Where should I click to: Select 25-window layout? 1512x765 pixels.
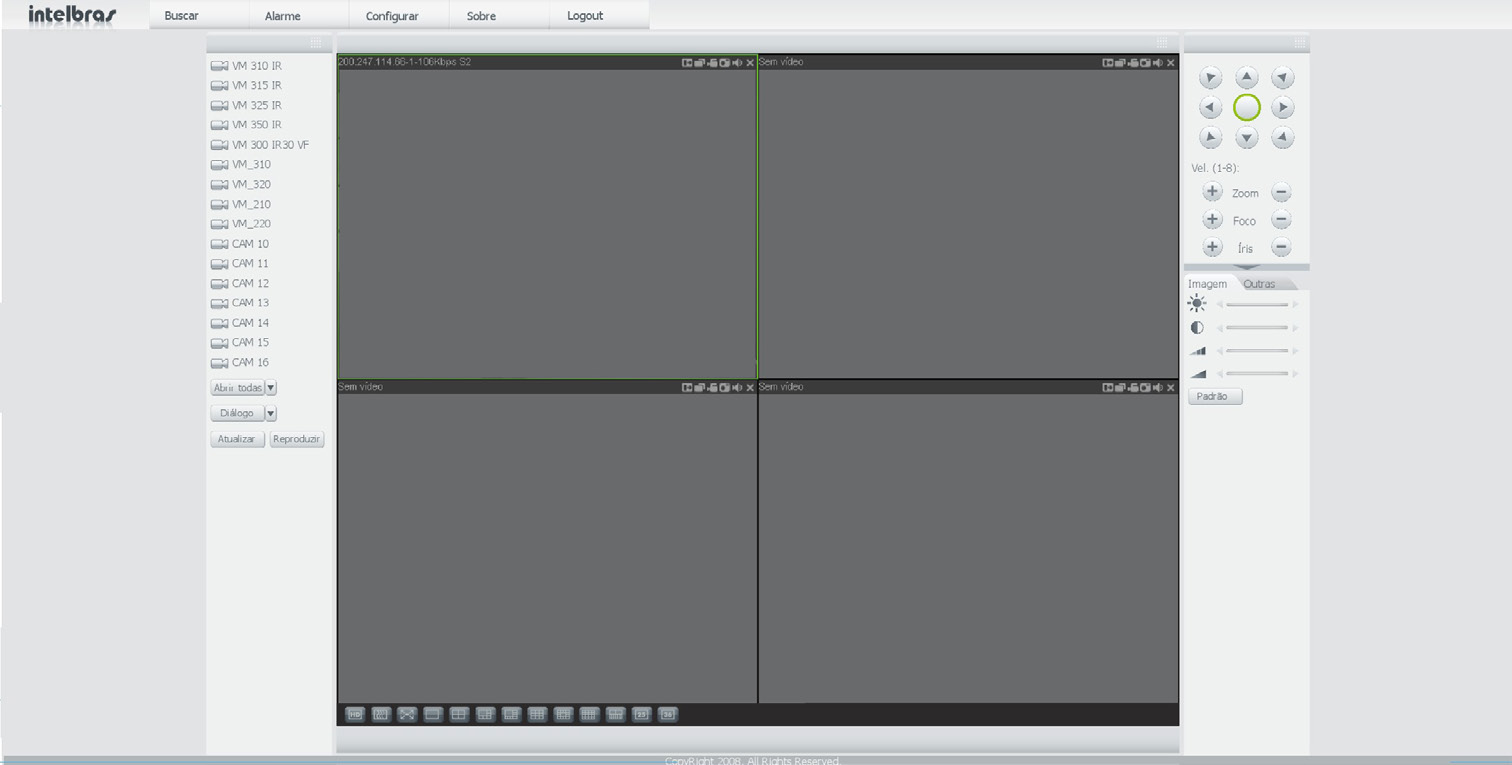(642, 714)
